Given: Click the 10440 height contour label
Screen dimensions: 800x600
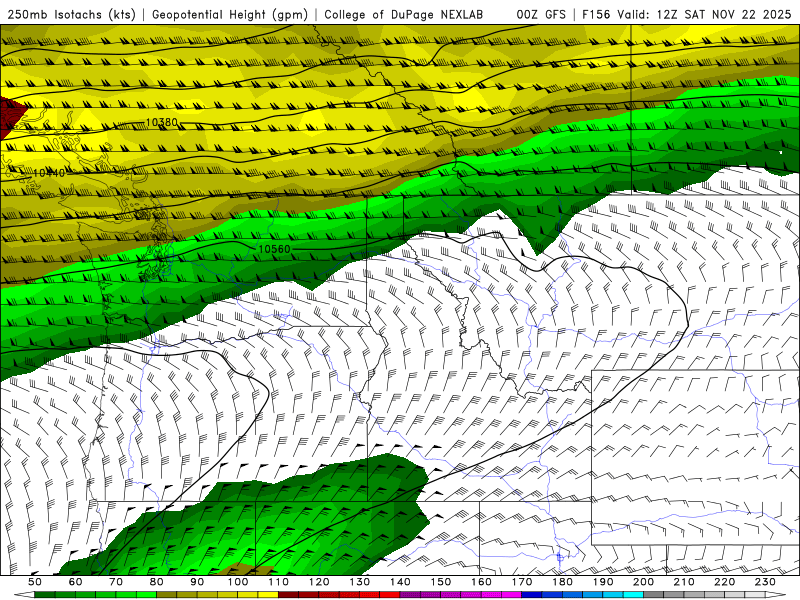Looking at the screenshot, I should [x=49, y=173].
